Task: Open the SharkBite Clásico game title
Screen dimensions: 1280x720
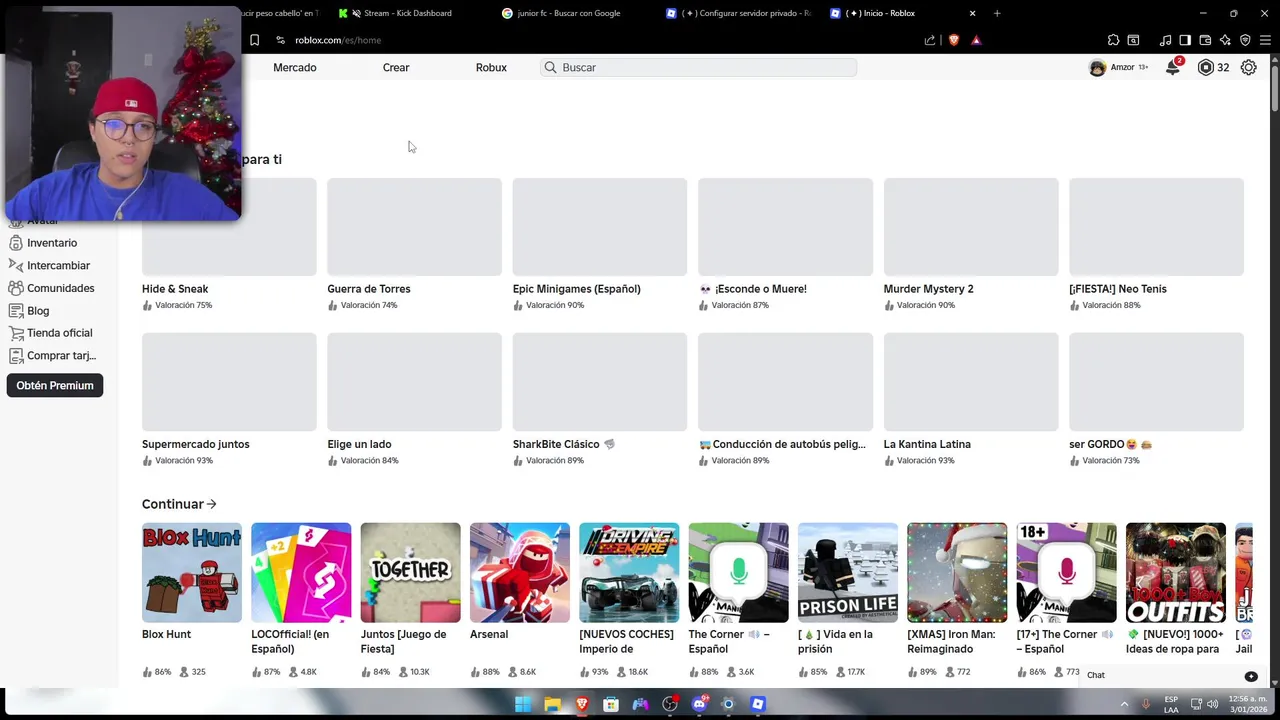Action: (563, 444)
